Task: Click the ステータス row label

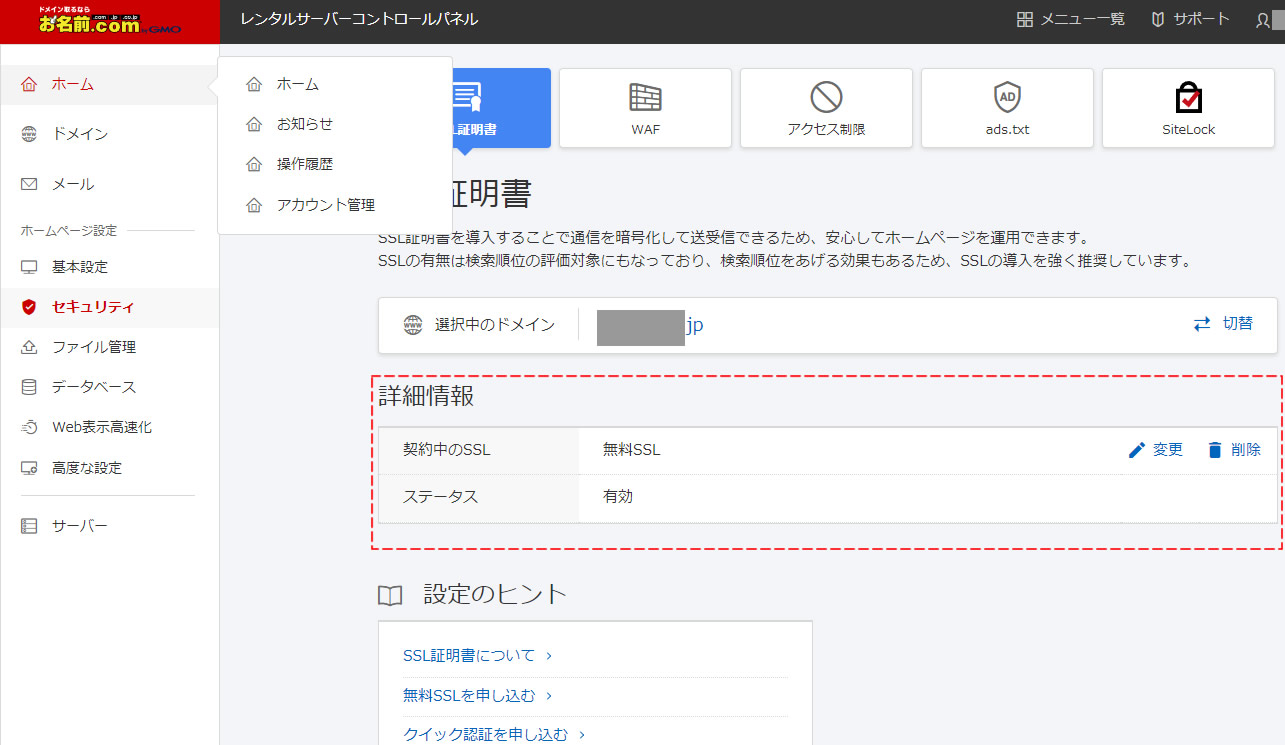Action: pyautogui.click(x=440, y=496)
